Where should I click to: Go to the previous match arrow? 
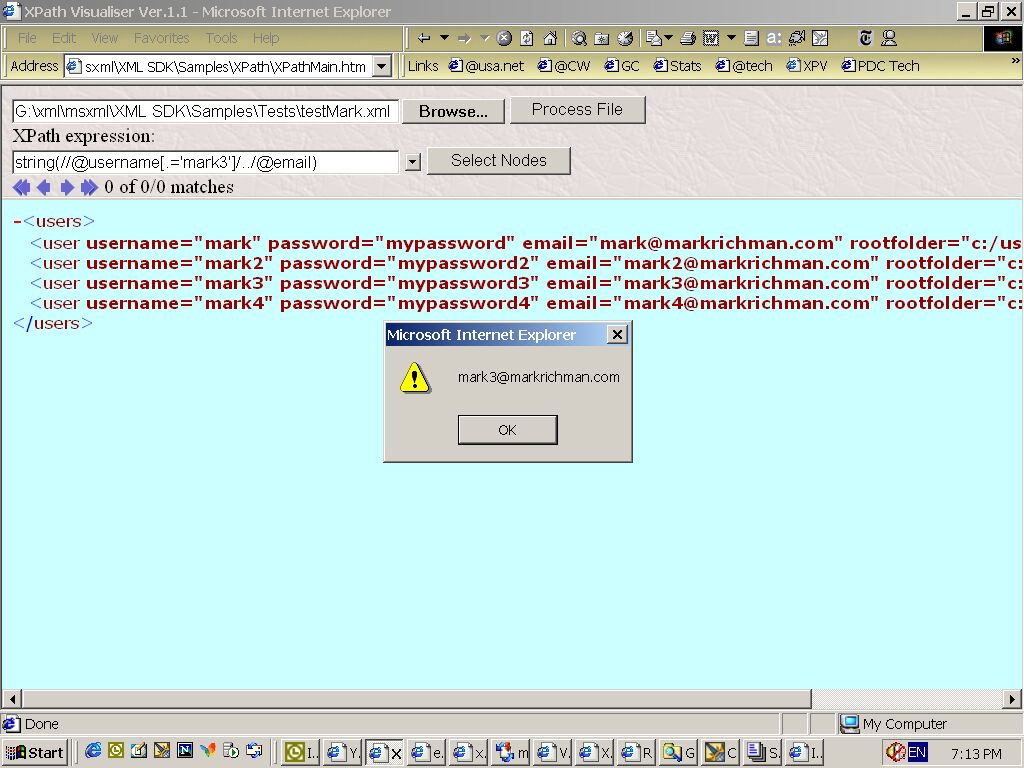(44, 187)
